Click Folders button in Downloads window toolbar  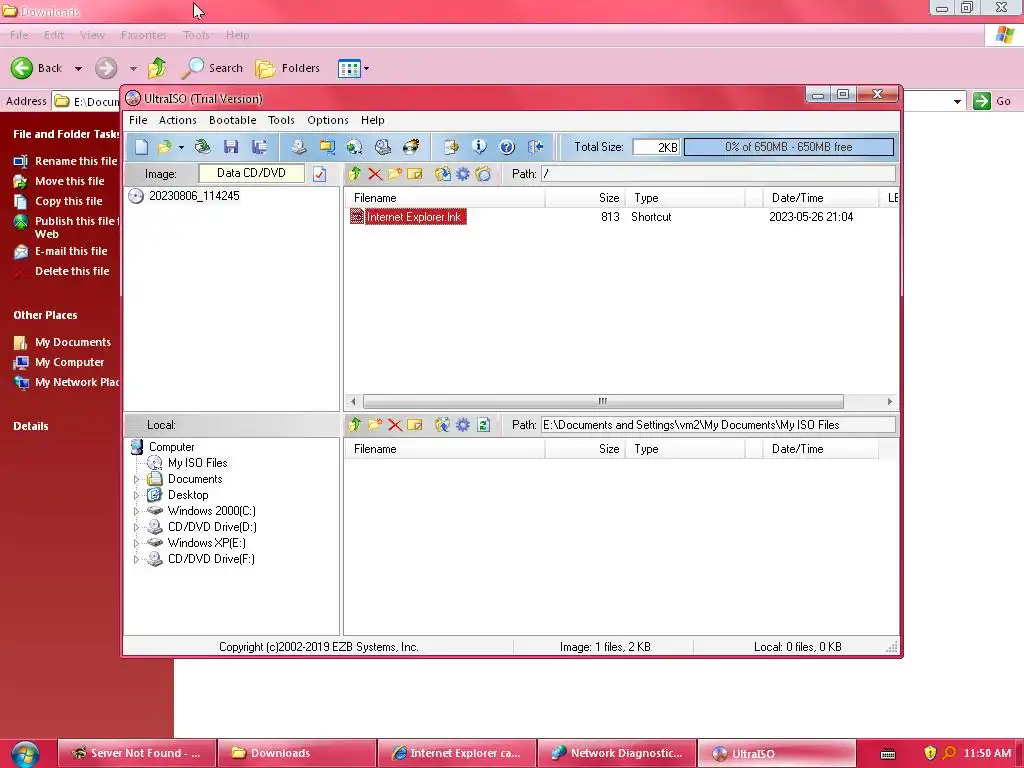(287, 68)
